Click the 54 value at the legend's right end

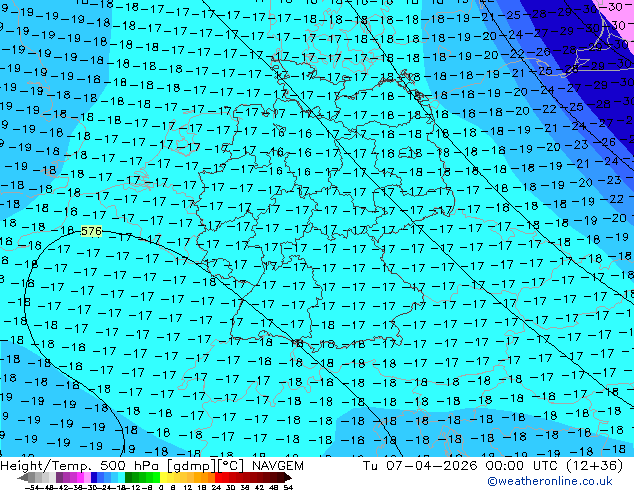click(288, 487)
